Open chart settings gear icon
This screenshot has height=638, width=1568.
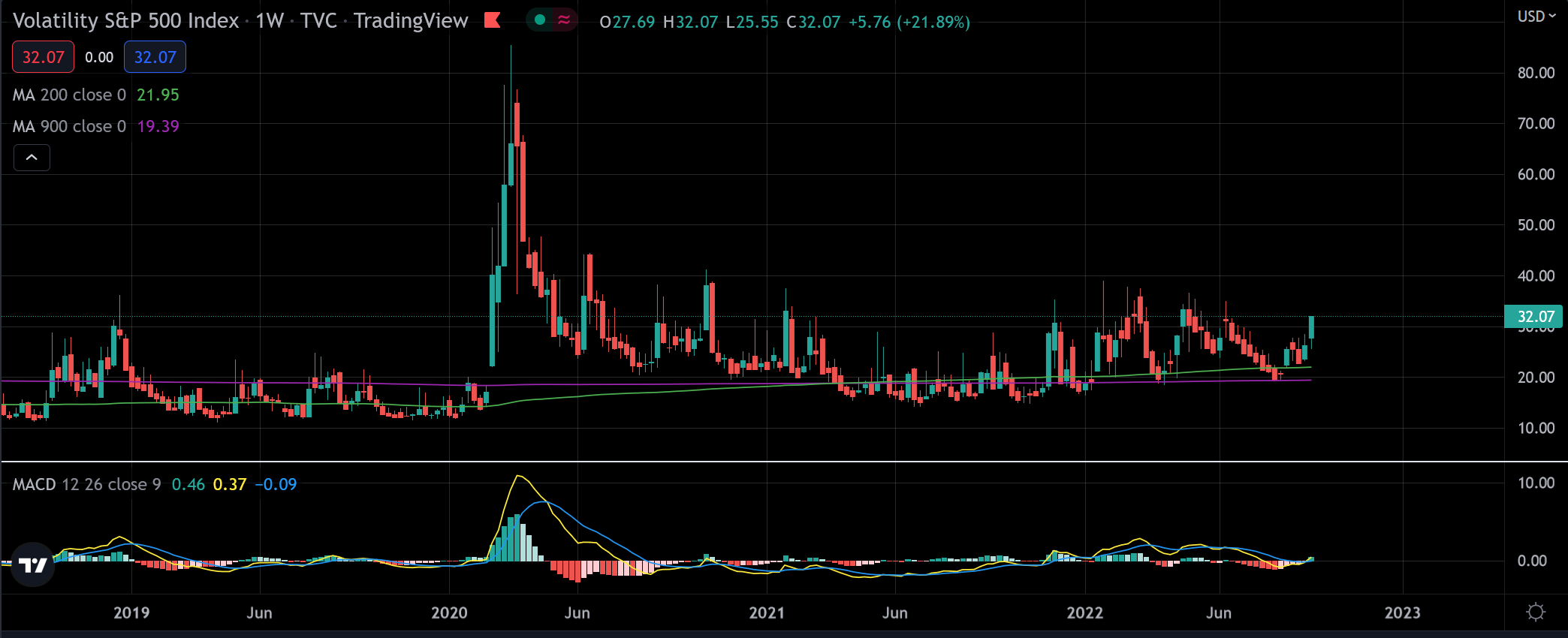click(1536, 612)
